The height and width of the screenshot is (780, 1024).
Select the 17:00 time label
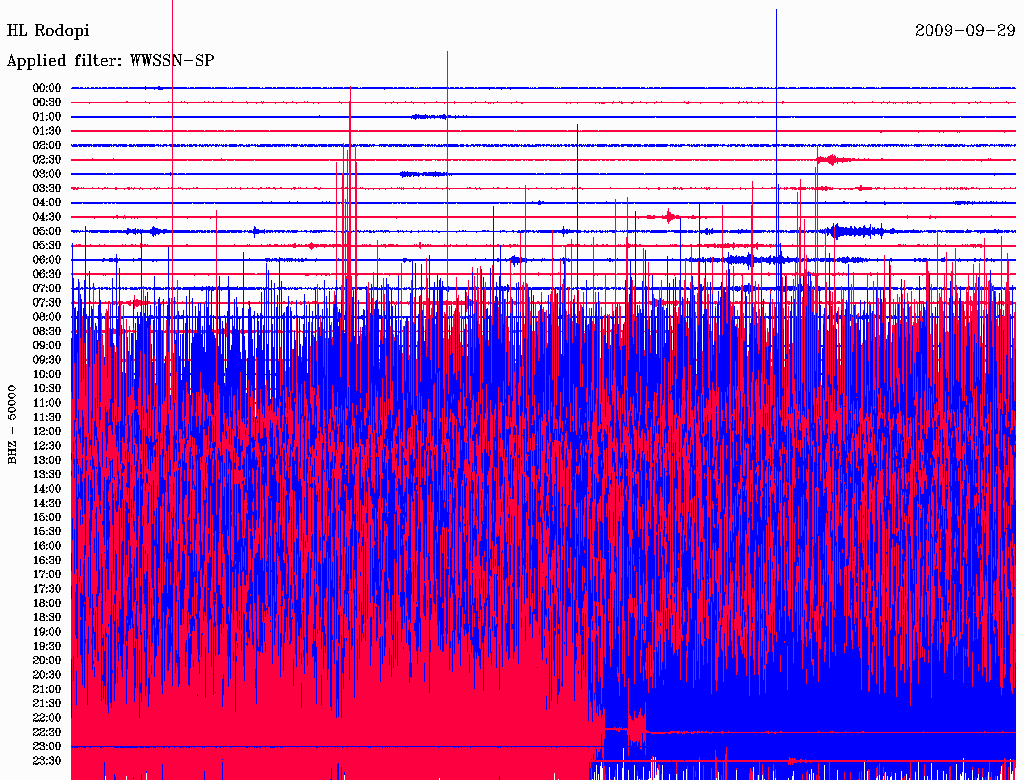pyautogui.click(x=47, y=574)
